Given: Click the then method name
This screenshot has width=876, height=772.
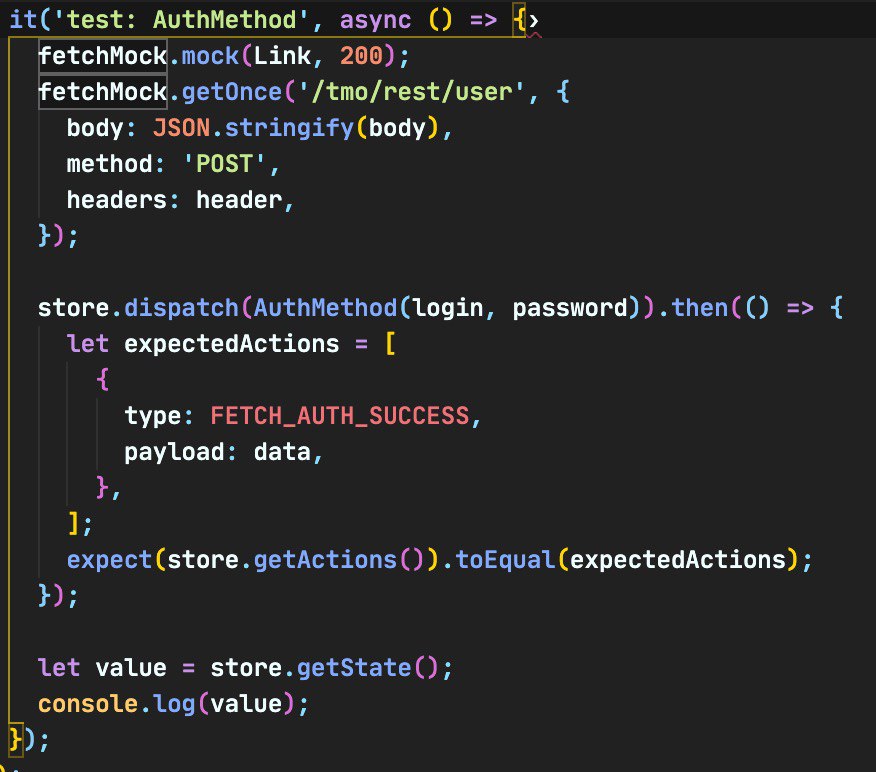Looking at the screenshot, I should [x=699, y=308].
